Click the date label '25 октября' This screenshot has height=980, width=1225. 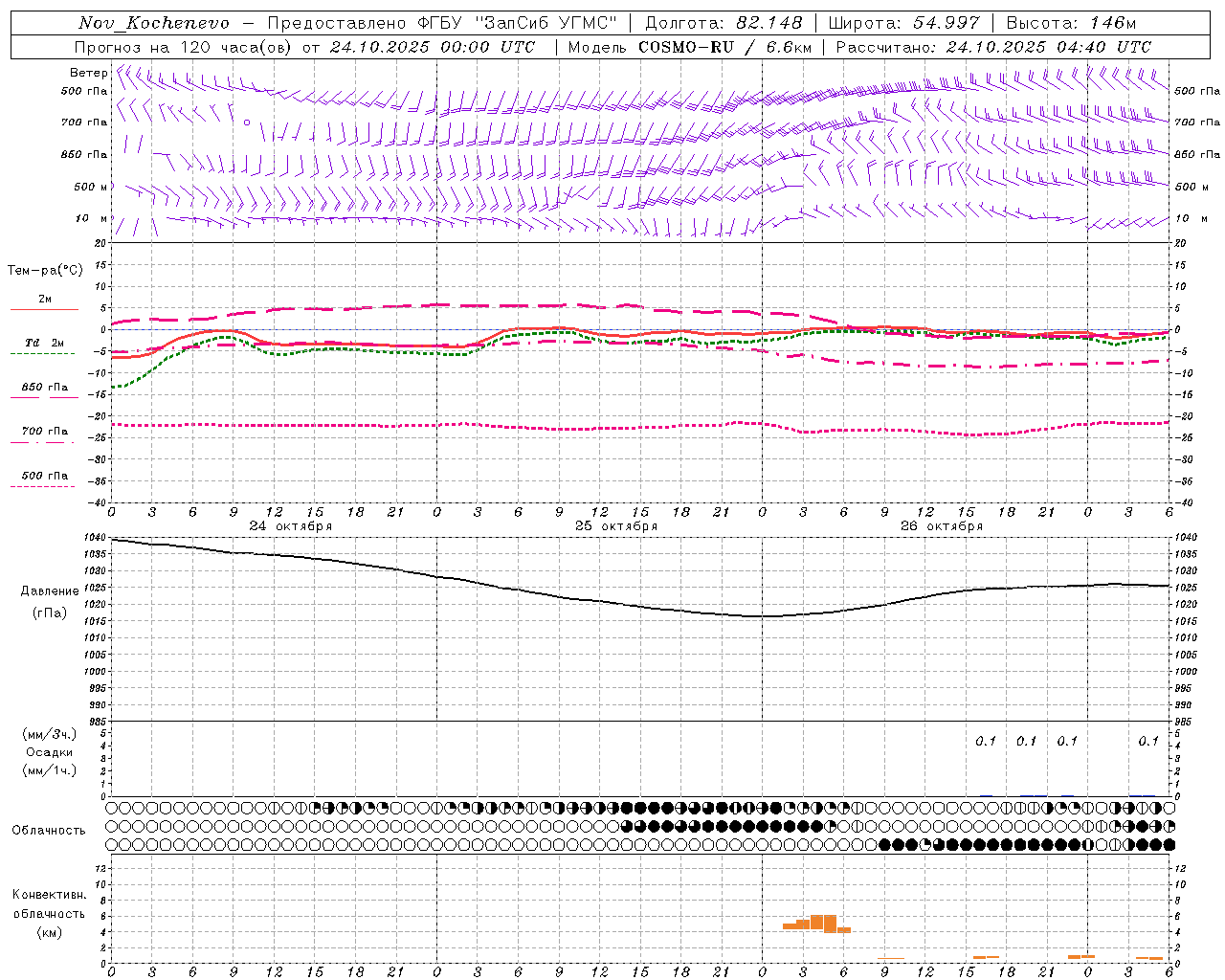point(616,526)
